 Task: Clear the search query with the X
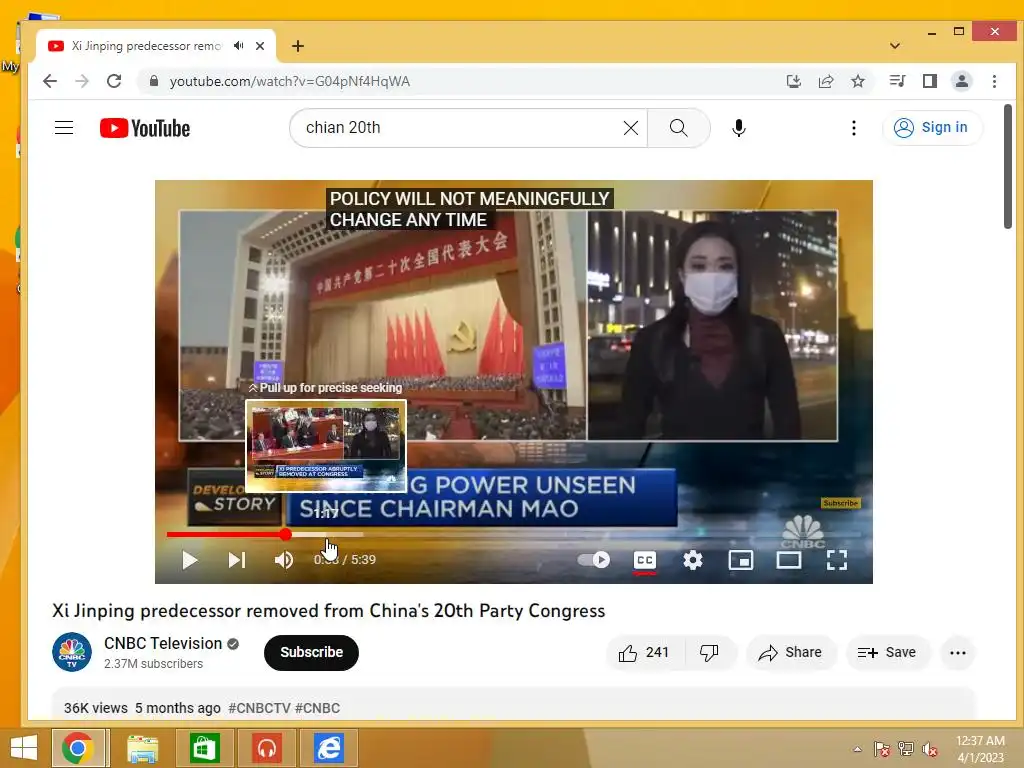pos(631,128)
